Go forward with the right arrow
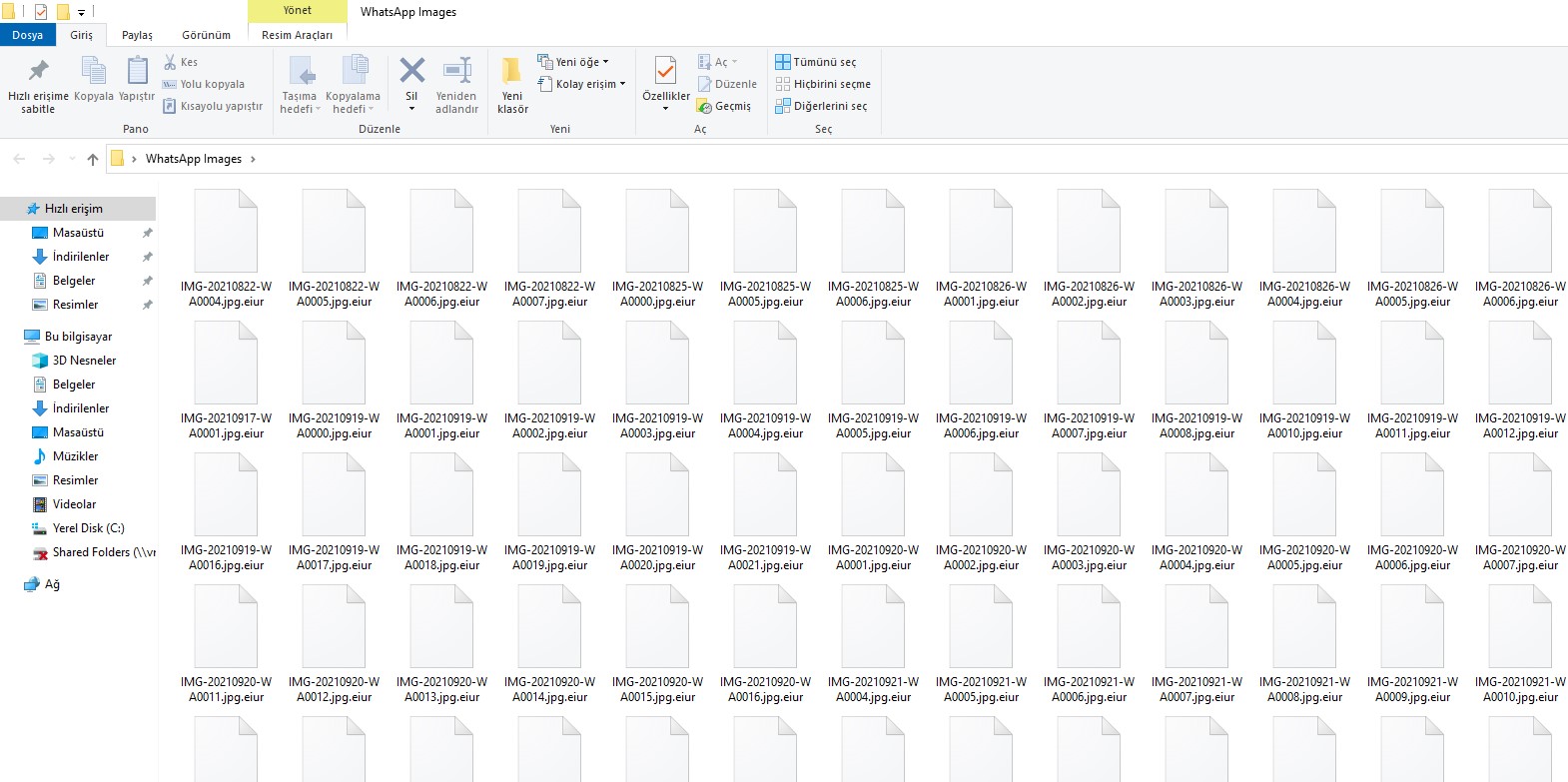 pos(48,159)
